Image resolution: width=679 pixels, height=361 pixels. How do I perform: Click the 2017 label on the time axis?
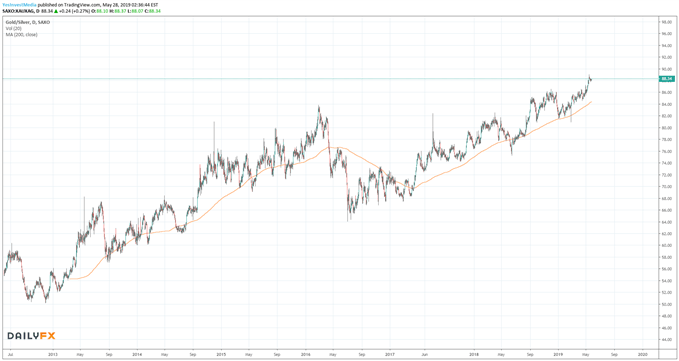390,354
